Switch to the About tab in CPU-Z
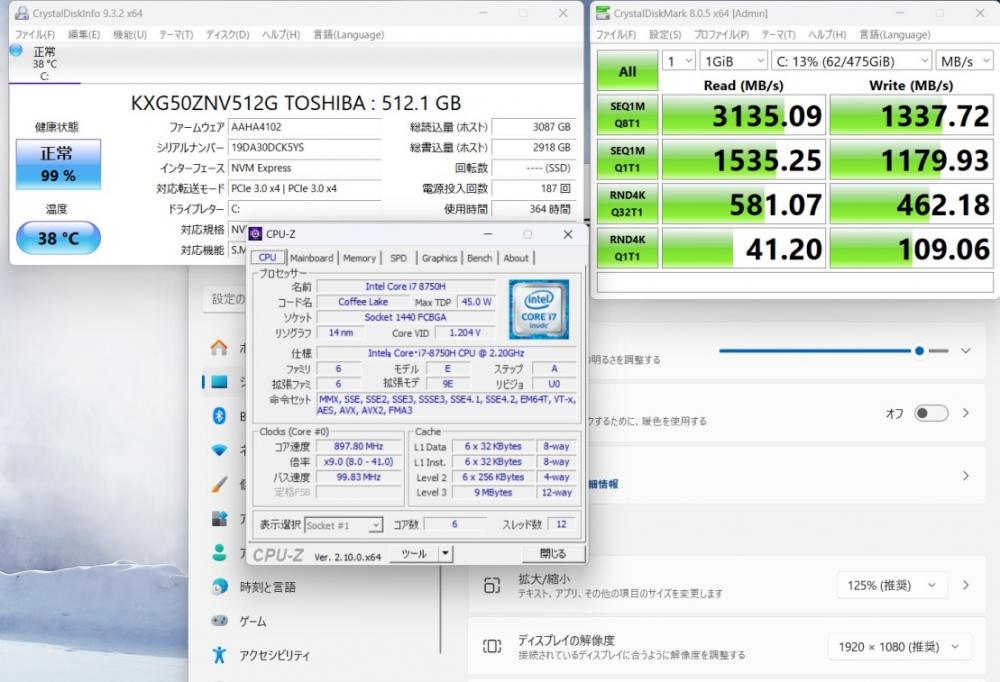This screenshot has width=1000, height=682. [516, 258]
